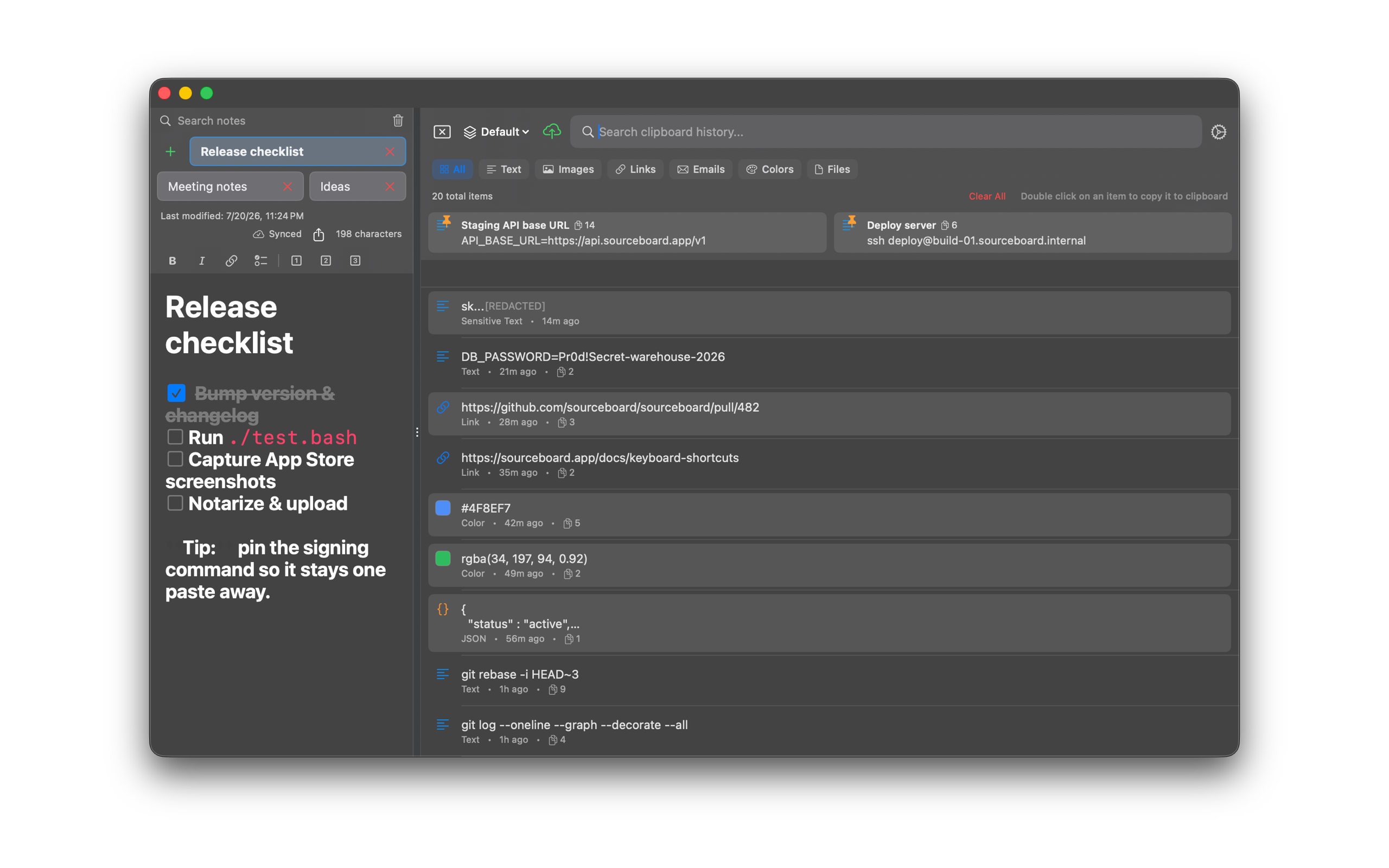Select the Images filter tab
This screenshot has height=868, width=1389.
568,169
